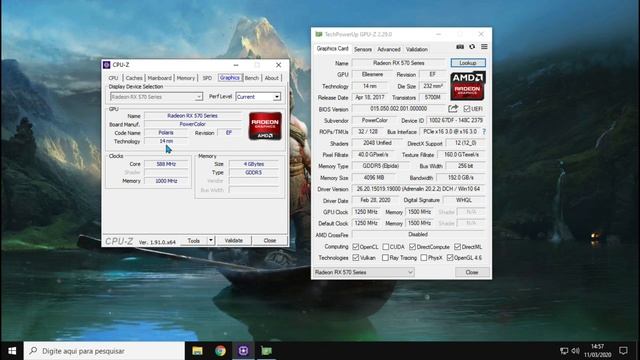640x360 pixels.
Task: Click the CPU-Z taskbar icon
Action: [x=244, y=351]
